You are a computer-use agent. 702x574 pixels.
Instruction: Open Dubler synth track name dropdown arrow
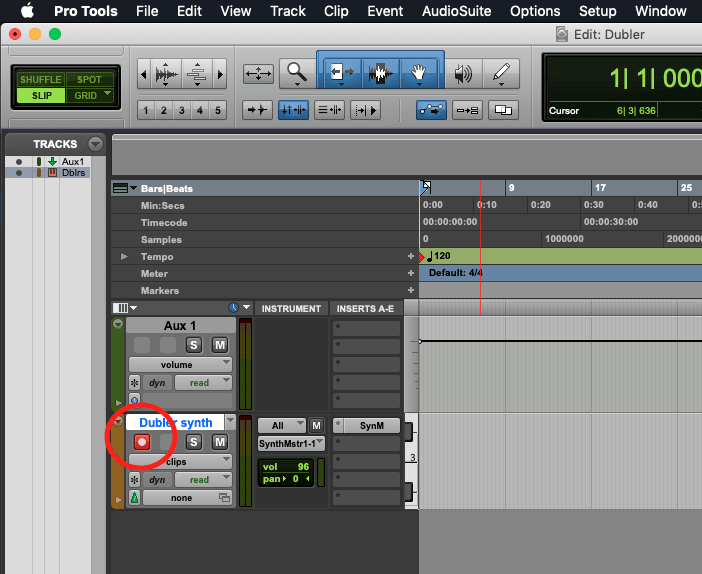tap(230, 421)
